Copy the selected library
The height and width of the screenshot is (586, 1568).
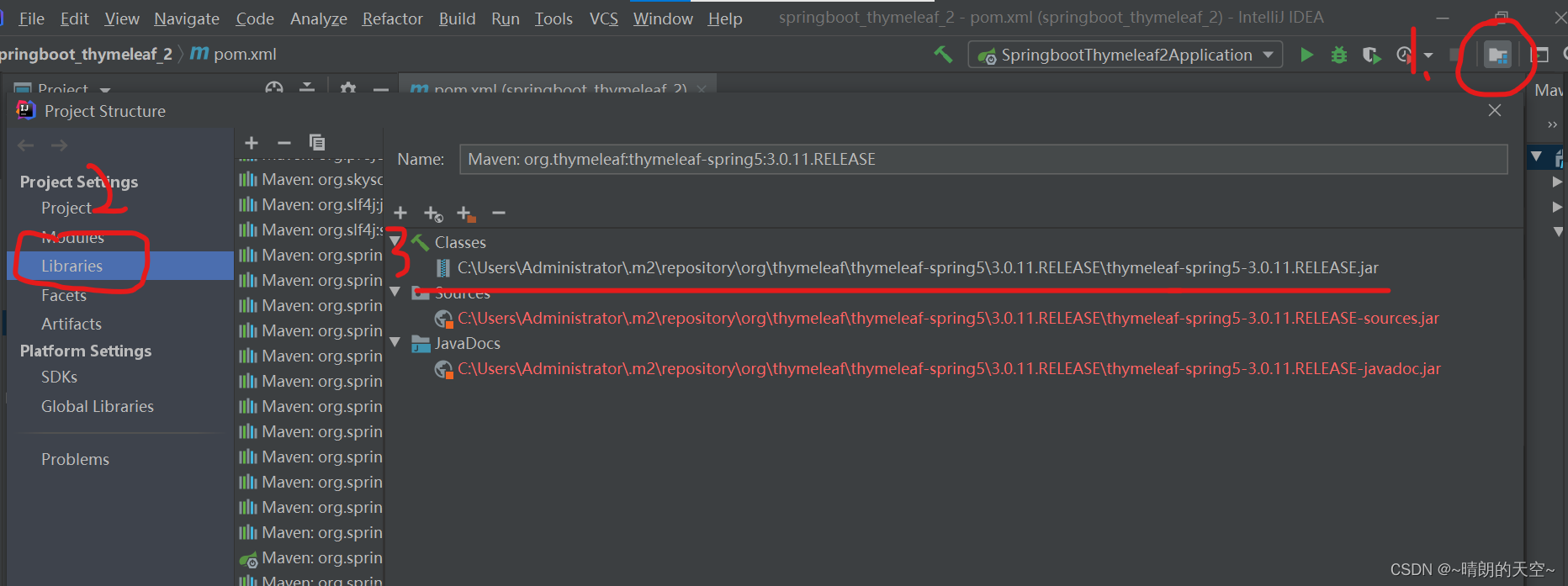[317, 142]
